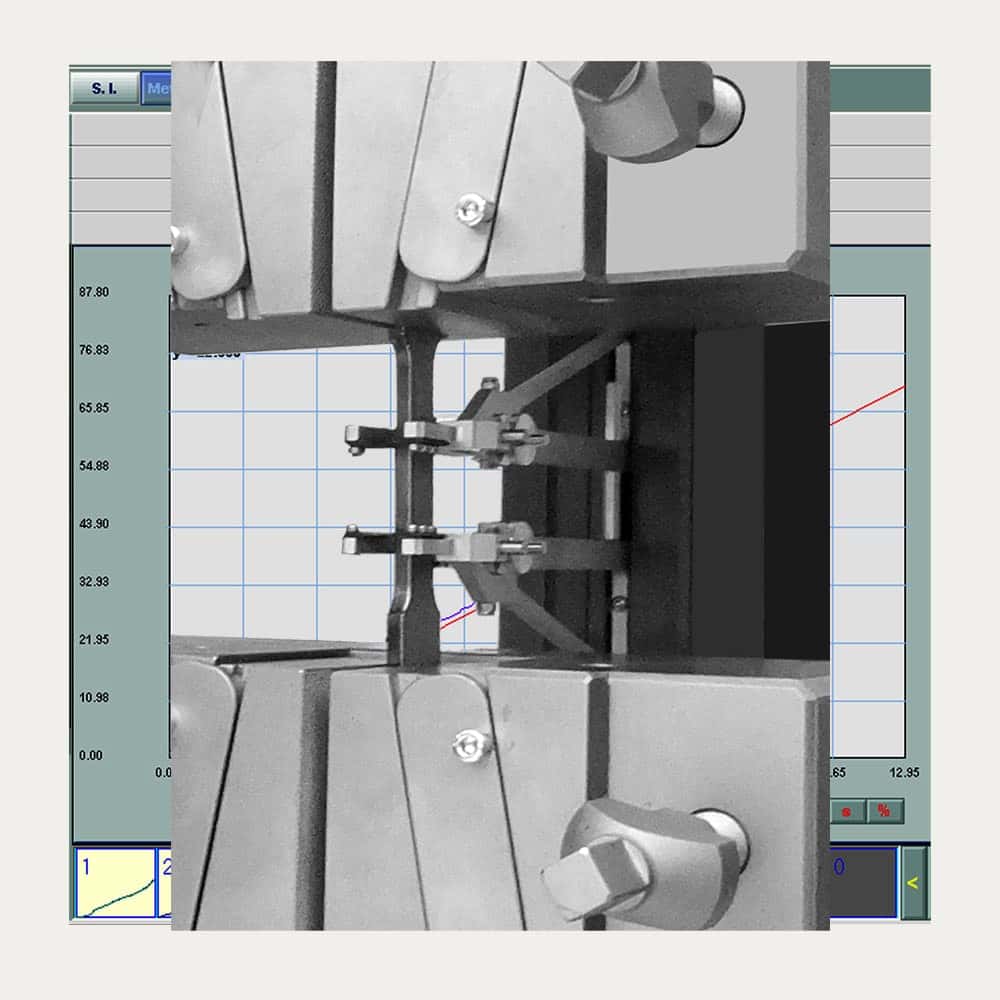The width and height of the screenshot is (1000, 1000).
Task: Select test curve thumbnail 2
Action: [165, 882]
